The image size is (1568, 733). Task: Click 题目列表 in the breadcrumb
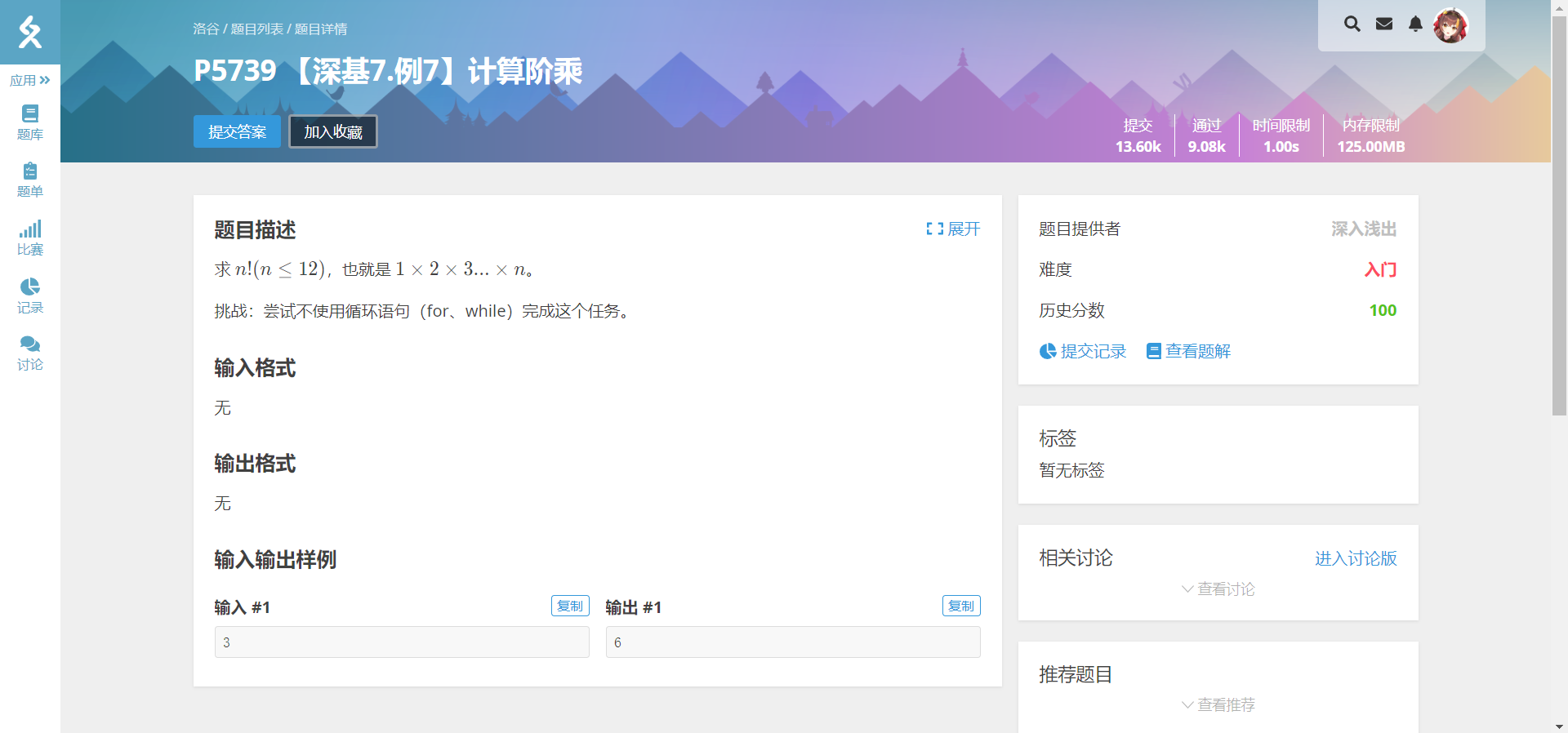[256, 29]
